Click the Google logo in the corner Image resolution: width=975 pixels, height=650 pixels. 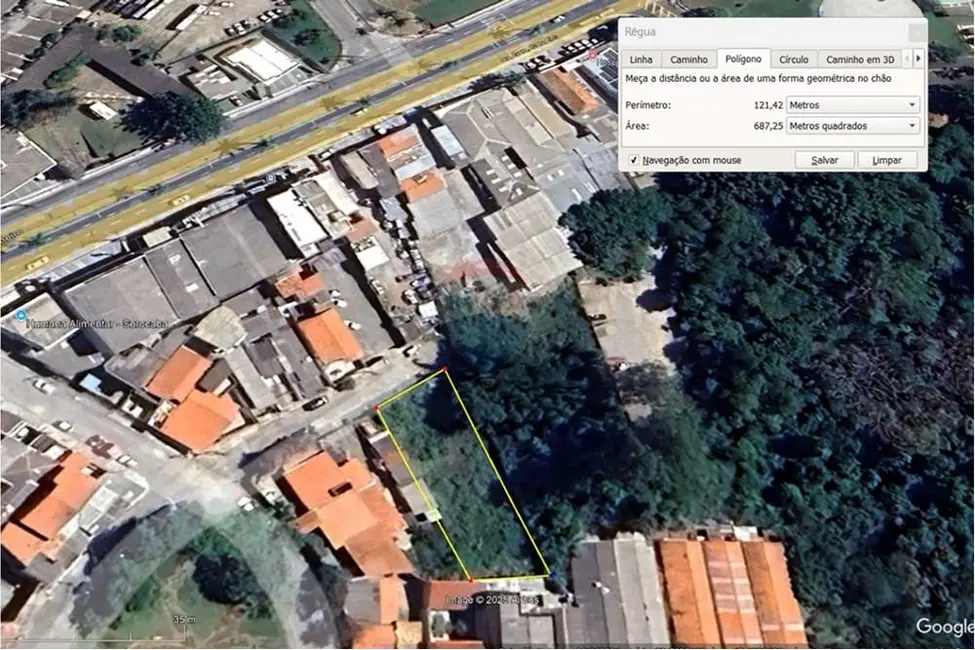click(944, 627)
